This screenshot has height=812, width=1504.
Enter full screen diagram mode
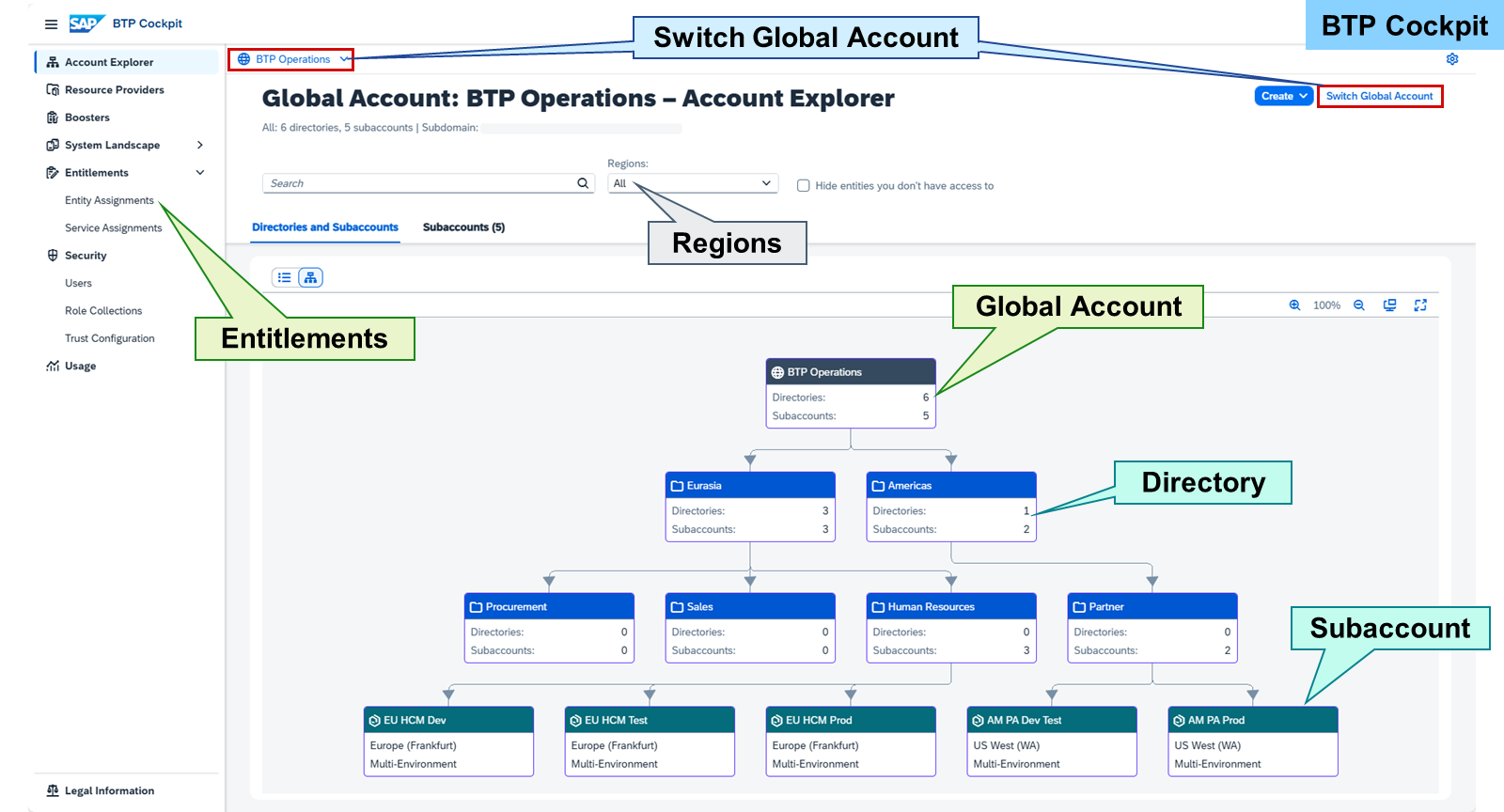(1420, 305)
